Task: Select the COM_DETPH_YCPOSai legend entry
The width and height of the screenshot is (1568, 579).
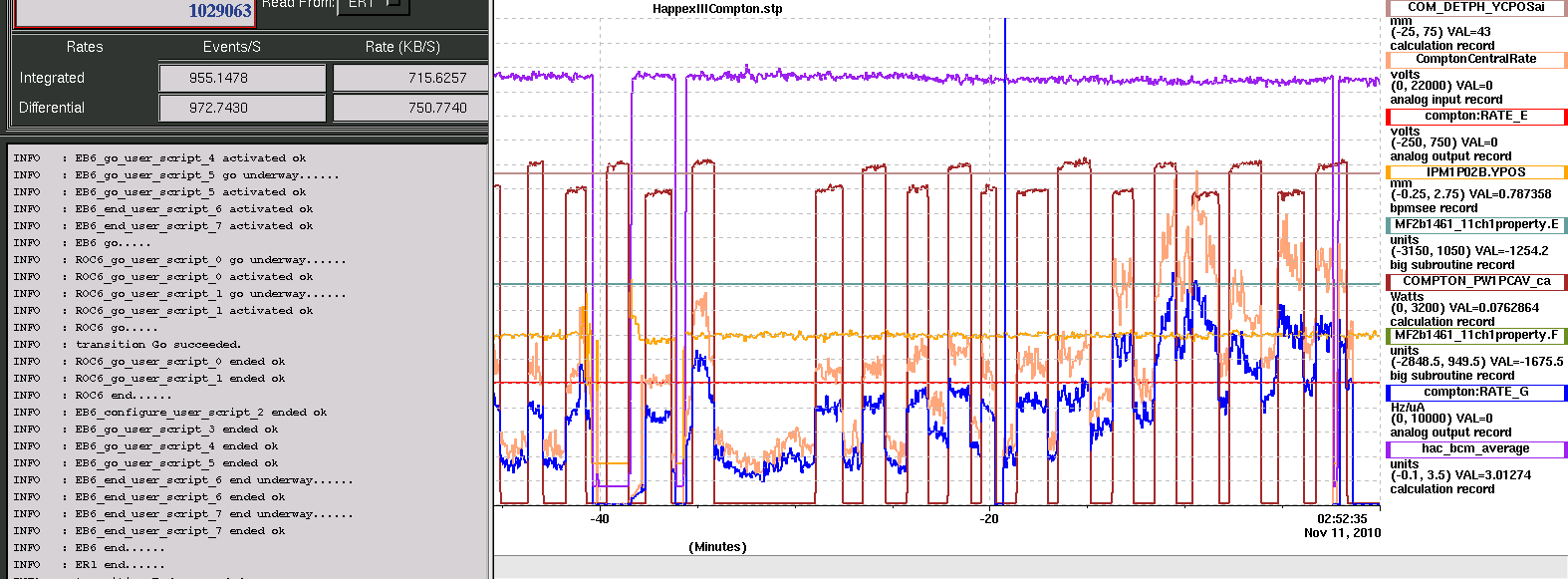Action: (1476, 7)
